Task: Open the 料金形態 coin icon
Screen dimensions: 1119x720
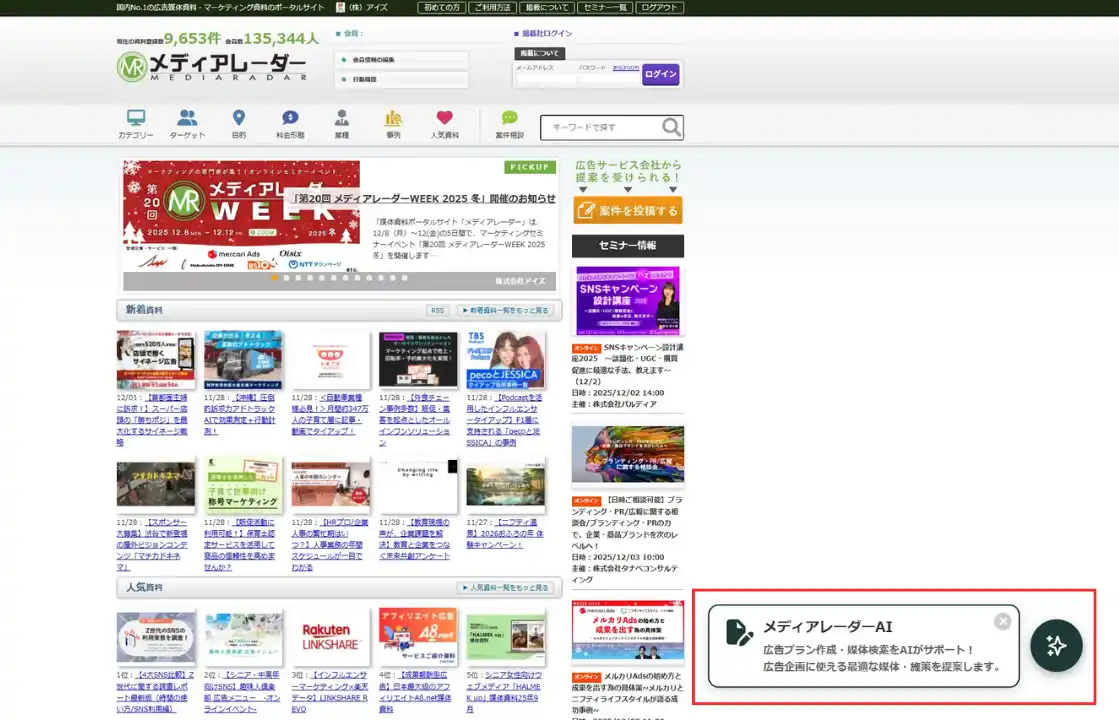Action: [x=290, y=118]
